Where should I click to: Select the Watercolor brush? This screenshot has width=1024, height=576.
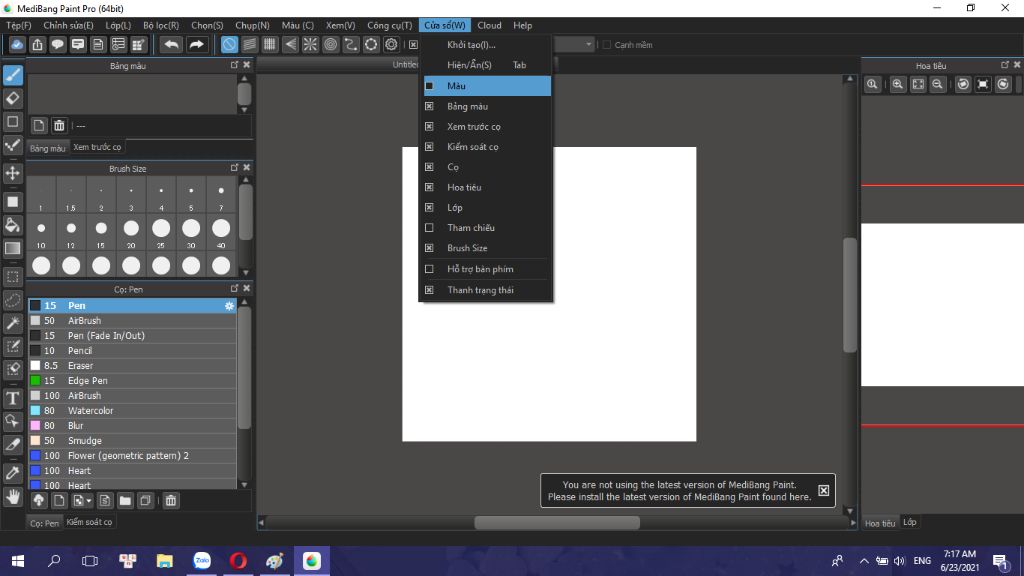132,411
